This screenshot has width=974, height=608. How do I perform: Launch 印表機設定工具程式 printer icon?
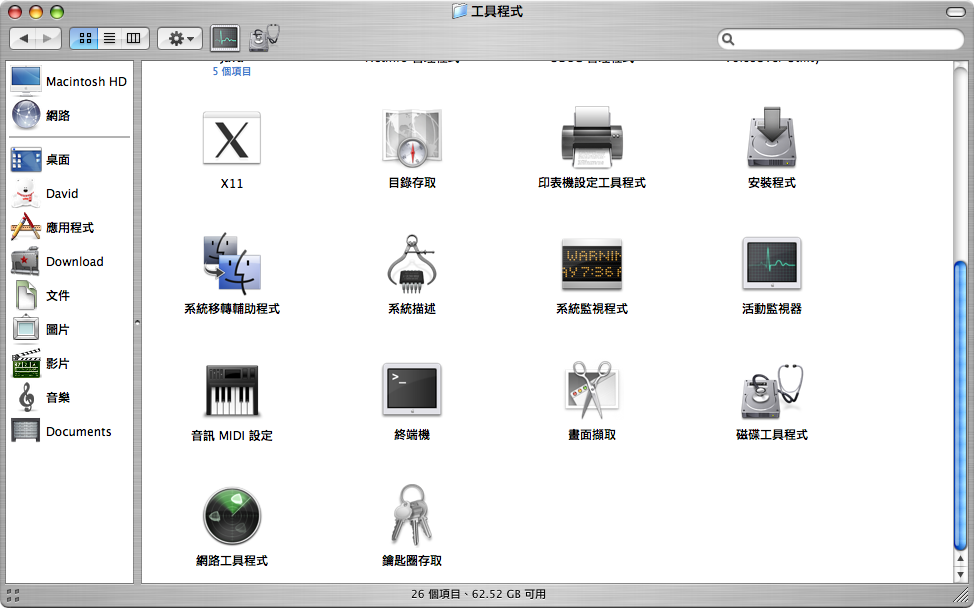(x=592, y=137)
